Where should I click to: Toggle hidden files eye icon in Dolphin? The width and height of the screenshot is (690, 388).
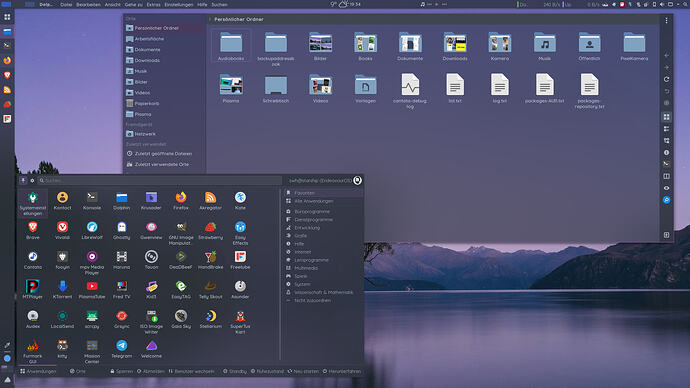point(666,188)
